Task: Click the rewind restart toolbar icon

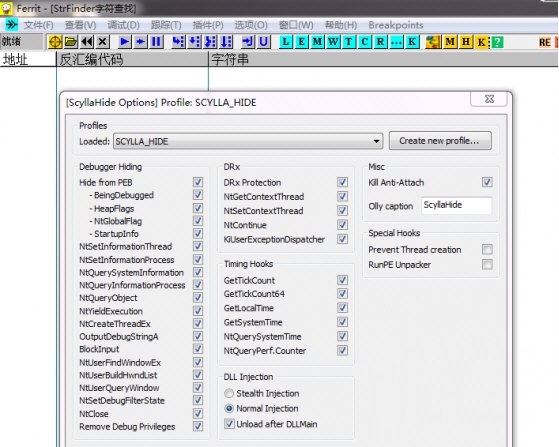Action: coord(87,42)
